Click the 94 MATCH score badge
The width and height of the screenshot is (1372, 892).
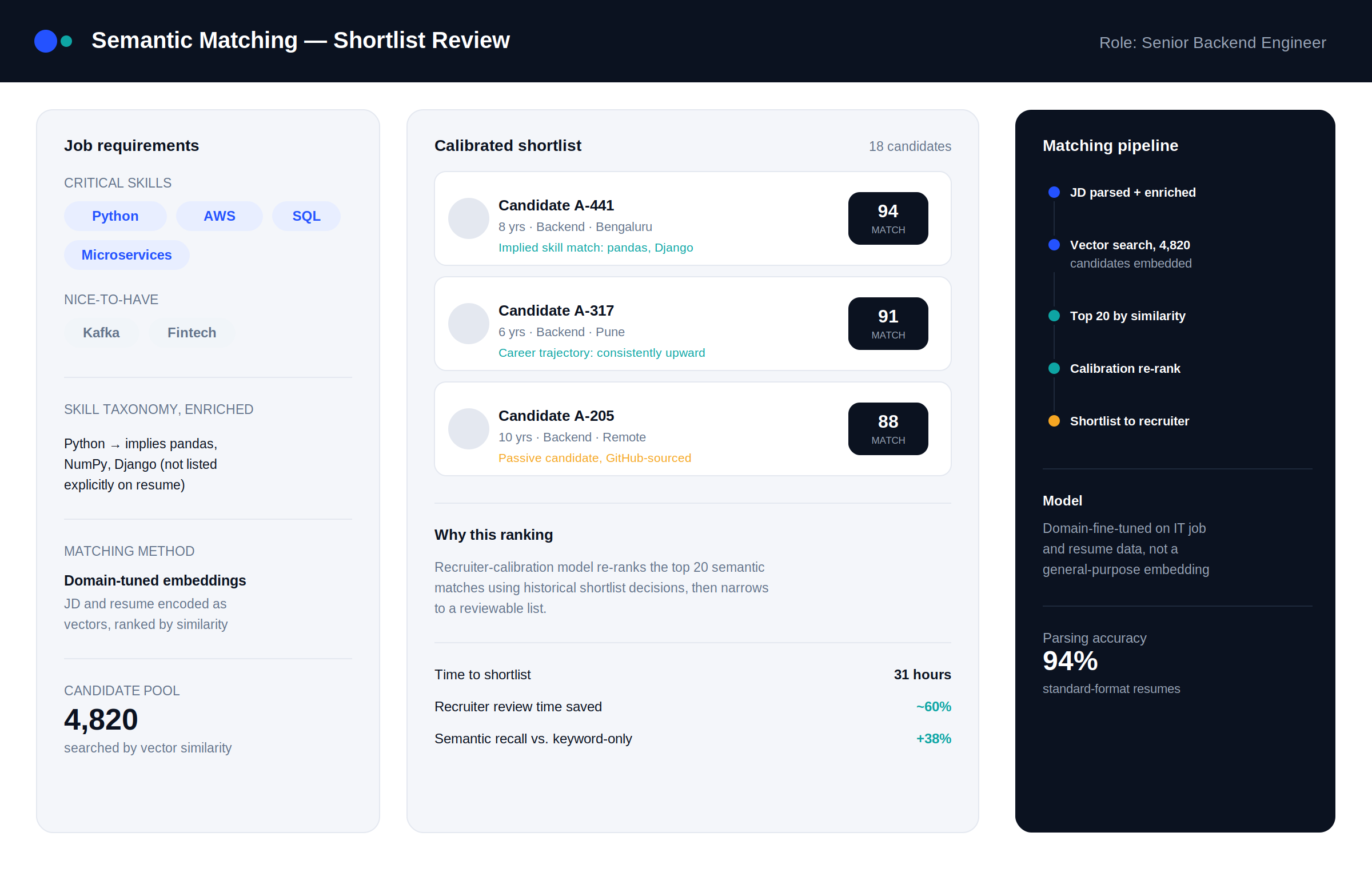888,218
